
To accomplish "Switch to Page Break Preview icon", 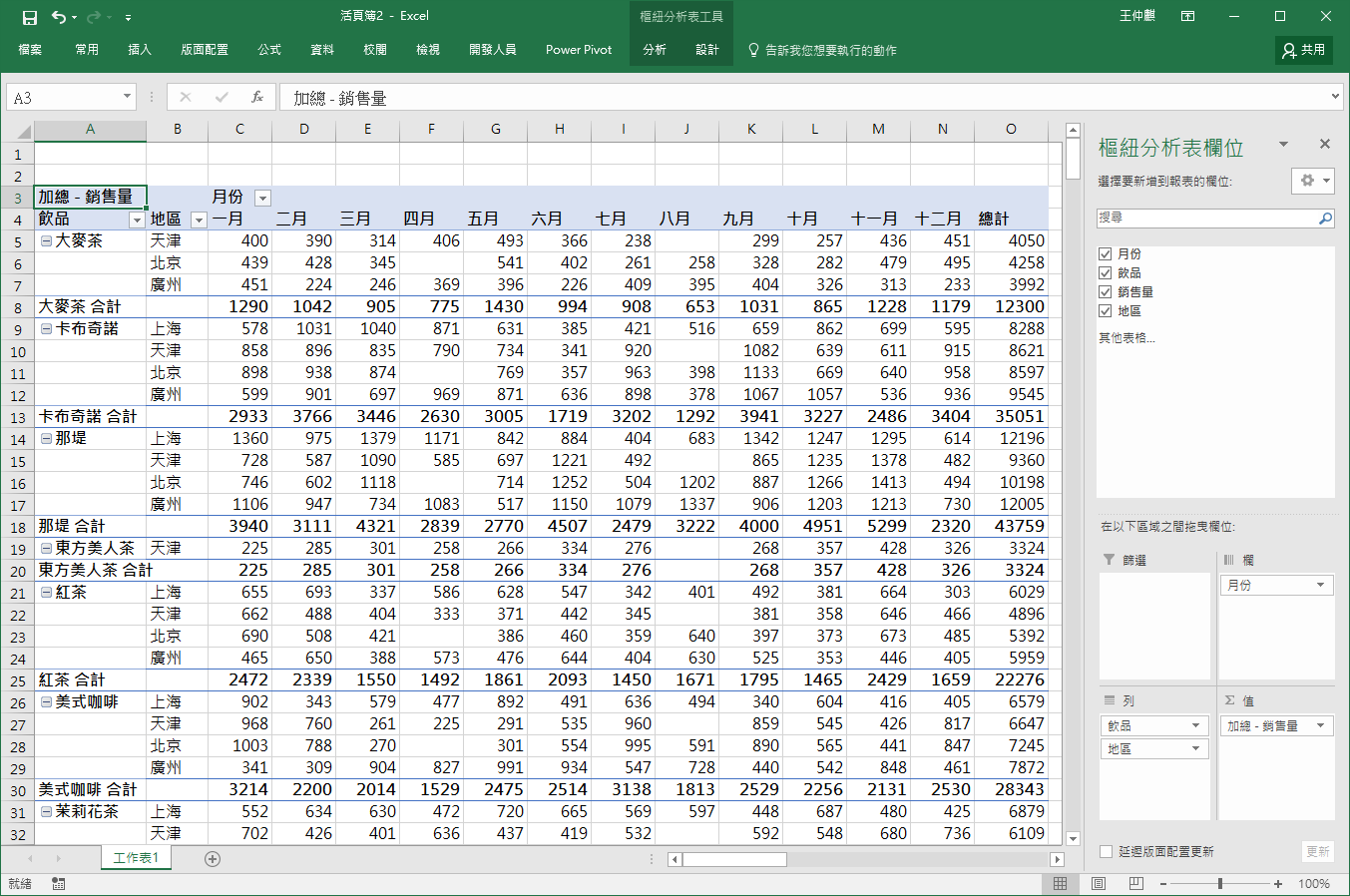I will tap(1136, 884).
